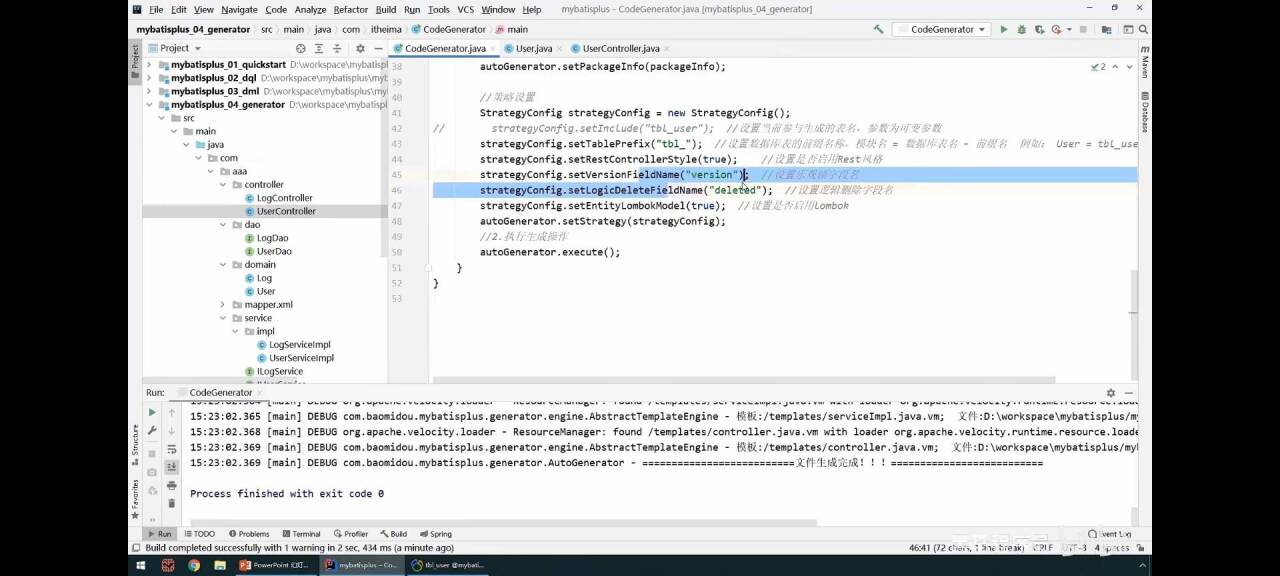Expand mybatisplus_02_dql module

tap(149, 78)
